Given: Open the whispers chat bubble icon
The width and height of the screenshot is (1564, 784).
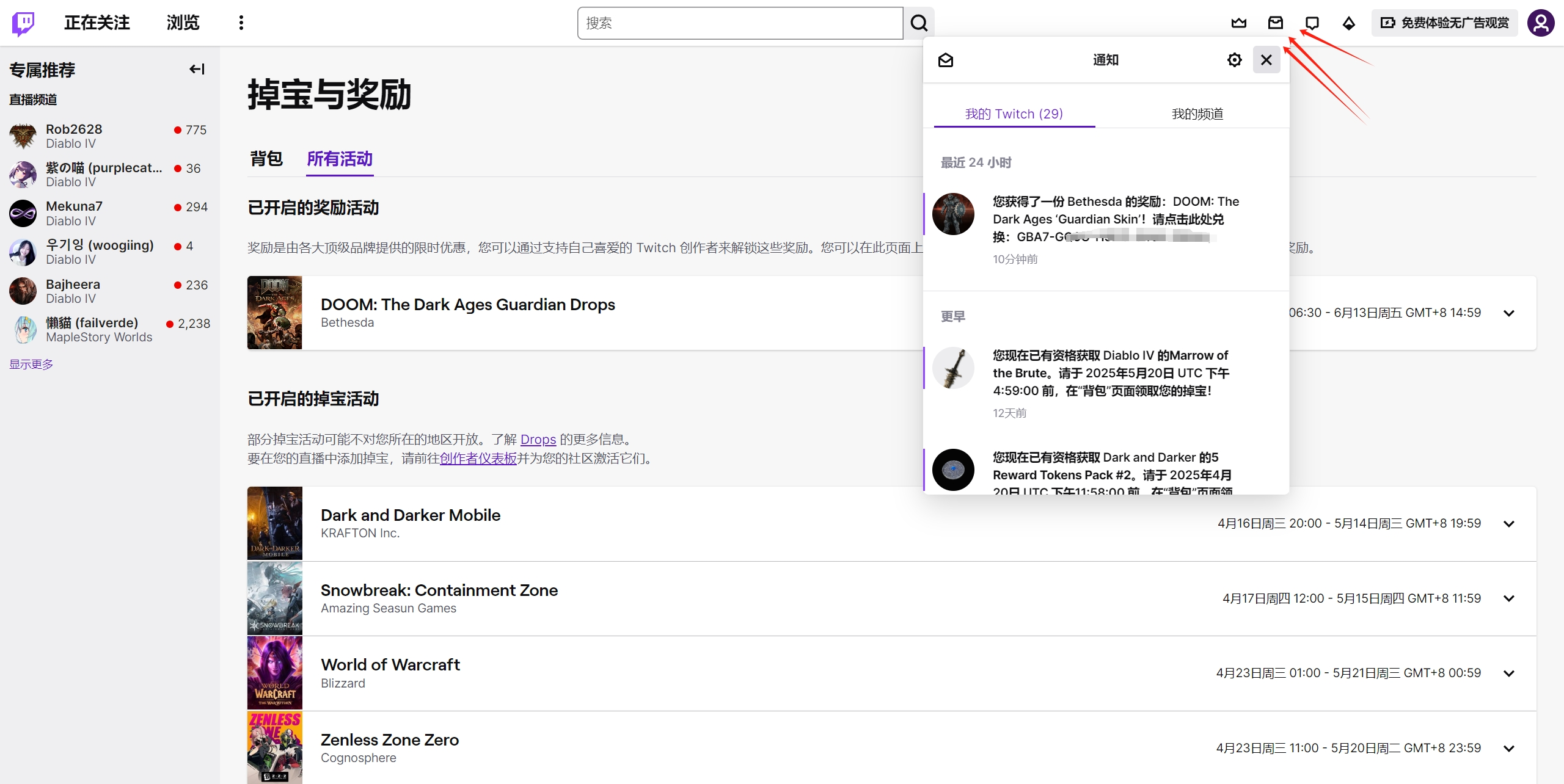Looking at the screenshot, I should click(x=1312, y=23).
